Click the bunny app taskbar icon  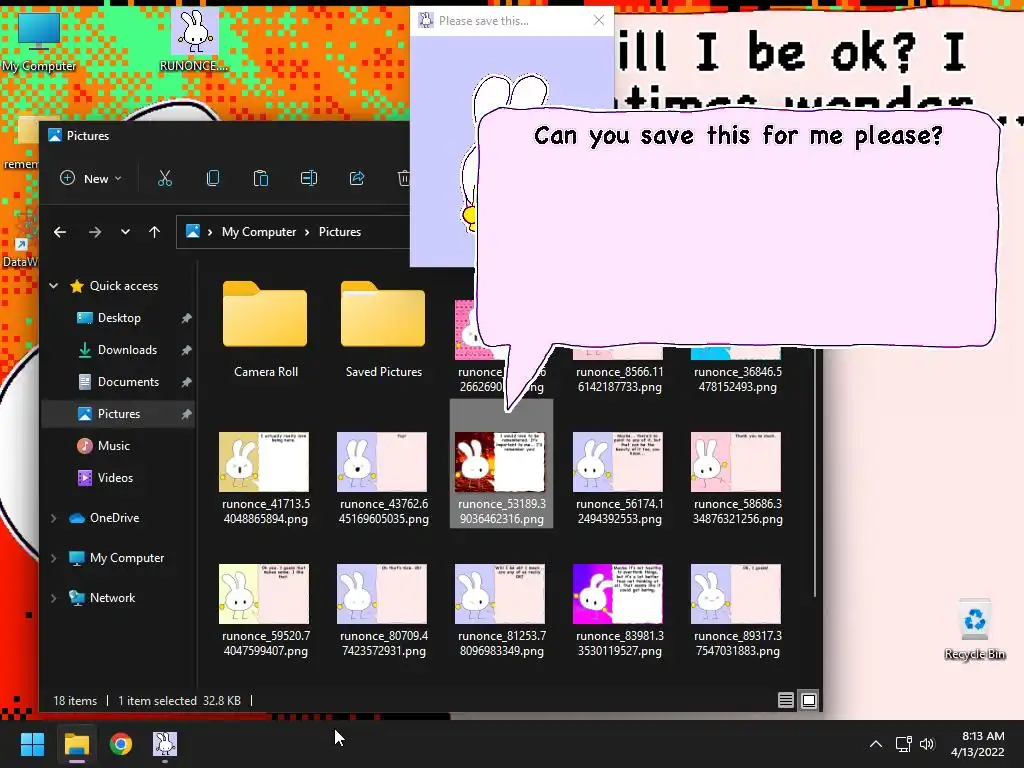tap(165, 744)
